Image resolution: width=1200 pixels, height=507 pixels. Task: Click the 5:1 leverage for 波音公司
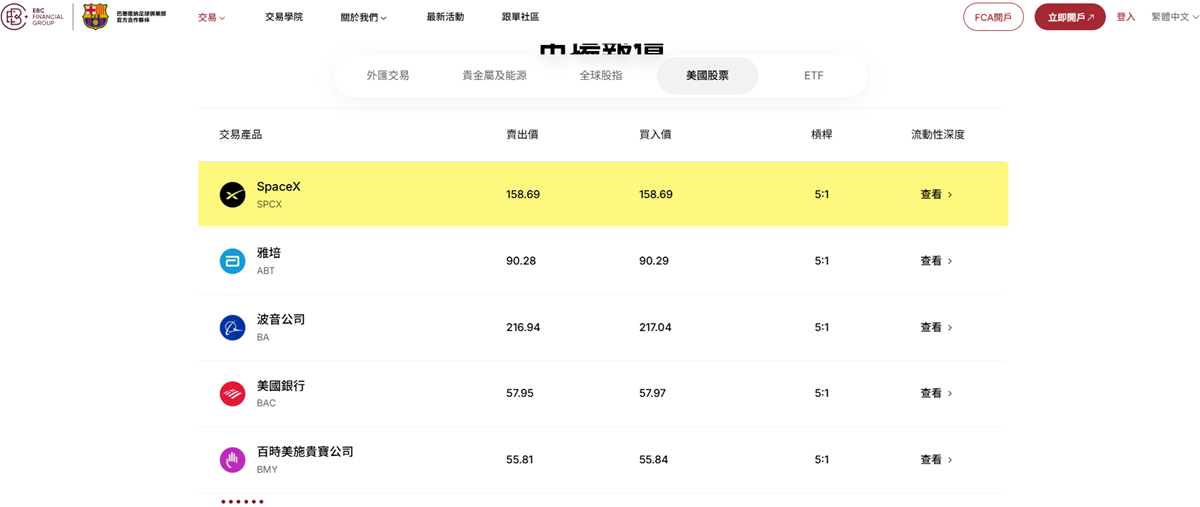(x=821, y=327)
